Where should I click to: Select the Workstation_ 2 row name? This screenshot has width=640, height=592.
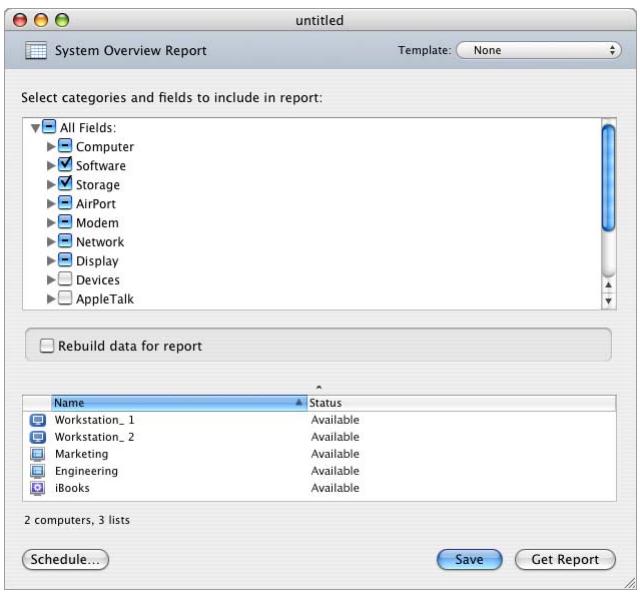(94, 437)
